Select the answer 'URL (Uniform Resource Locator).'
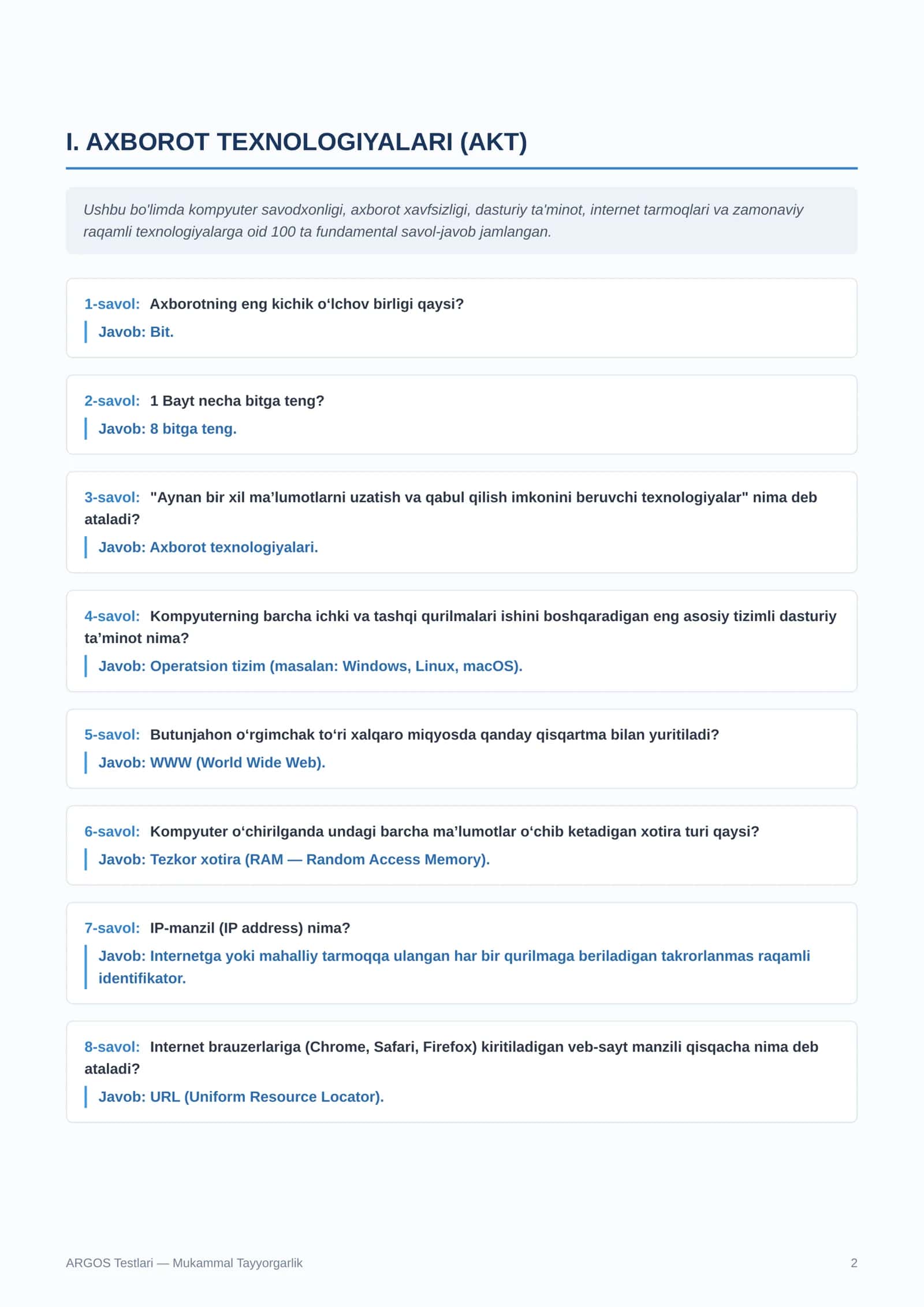 point(267,1097)
